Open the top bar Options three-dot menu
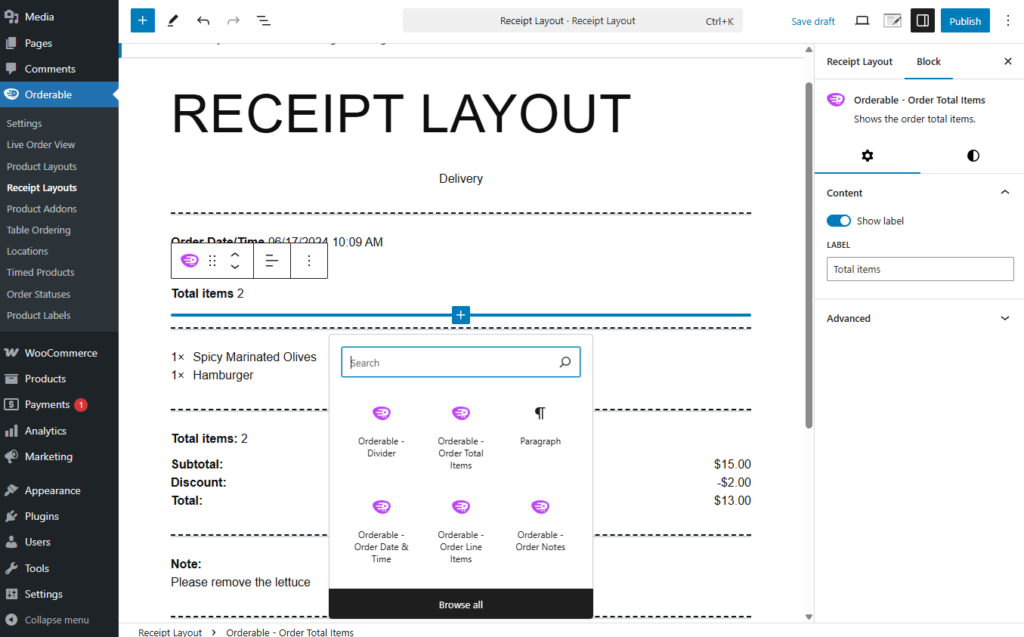Screen dimensions: 1024x637 pos(1007,21)
